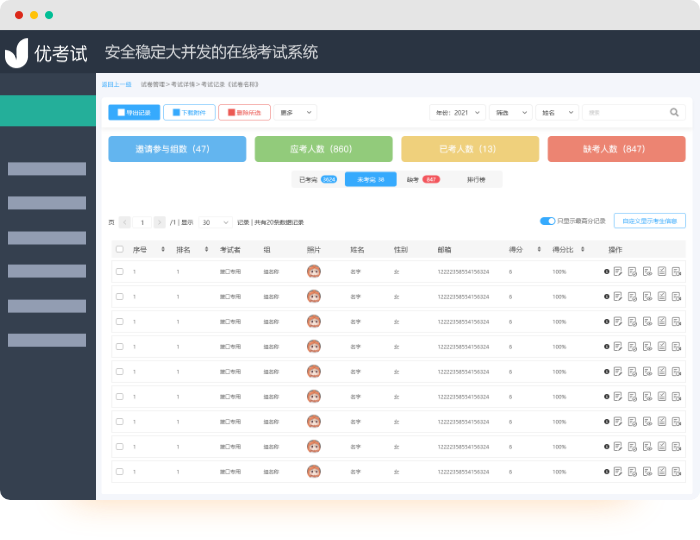The height and width of the screenshot is (540, 700).
Task: Click second row's document-edit icon
Action: 618,296
